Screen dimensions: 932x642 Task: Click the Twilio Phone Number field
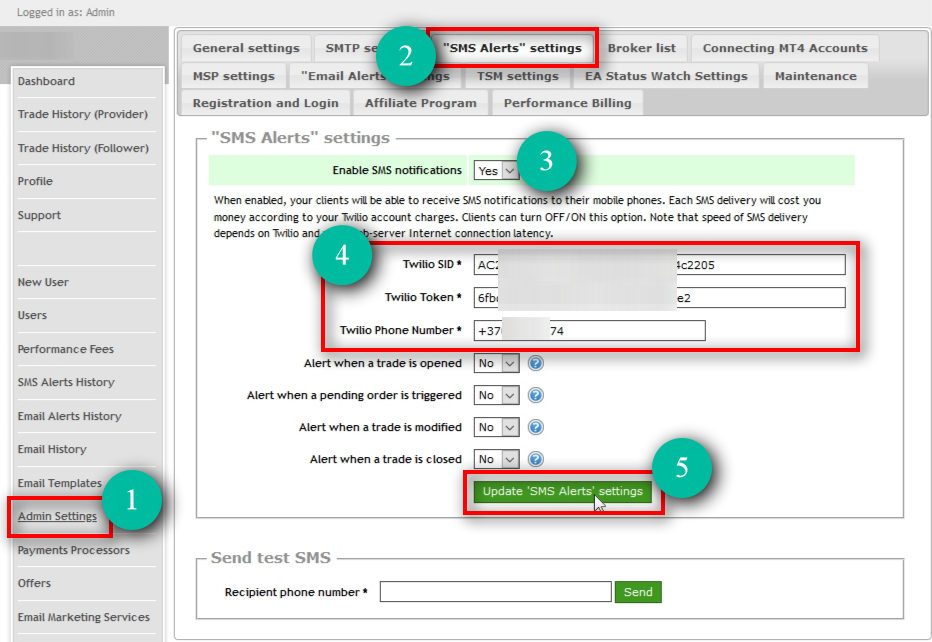pos(589,331)
